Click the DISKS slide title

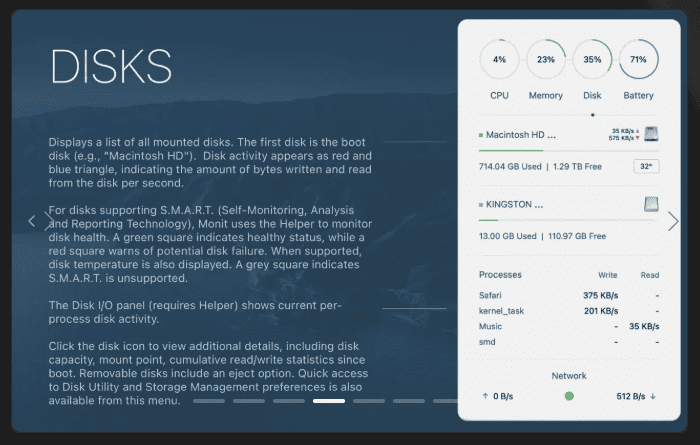point(111,66)
